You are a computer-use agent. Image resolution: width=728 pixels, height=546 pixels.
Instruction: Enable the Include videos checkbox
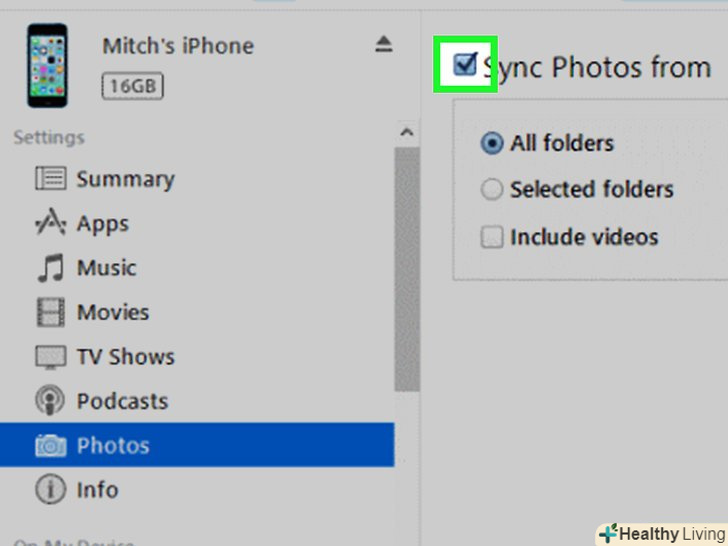coord(491,237)
